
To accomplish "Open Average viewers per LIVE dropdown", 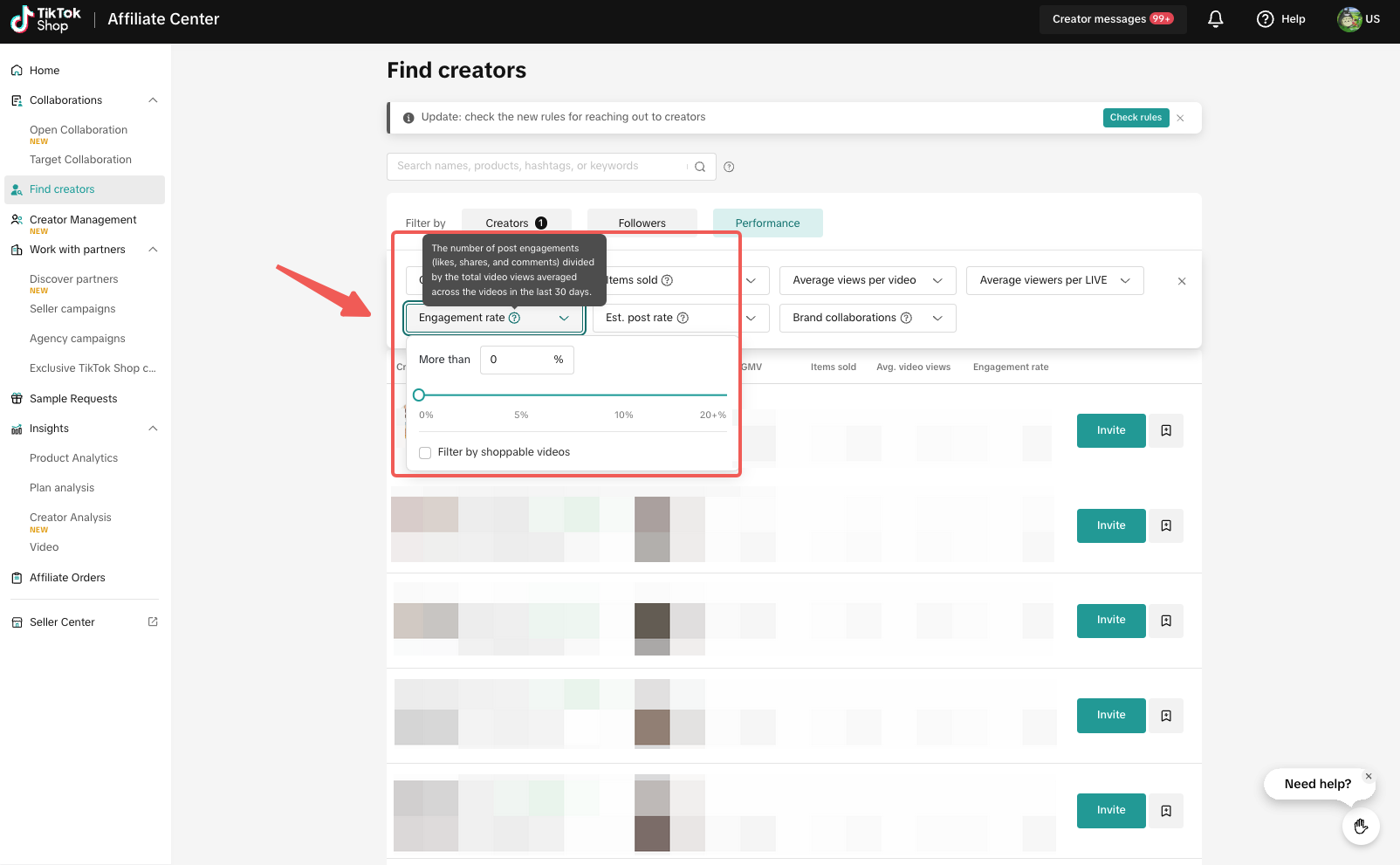I will (1054, 280).
